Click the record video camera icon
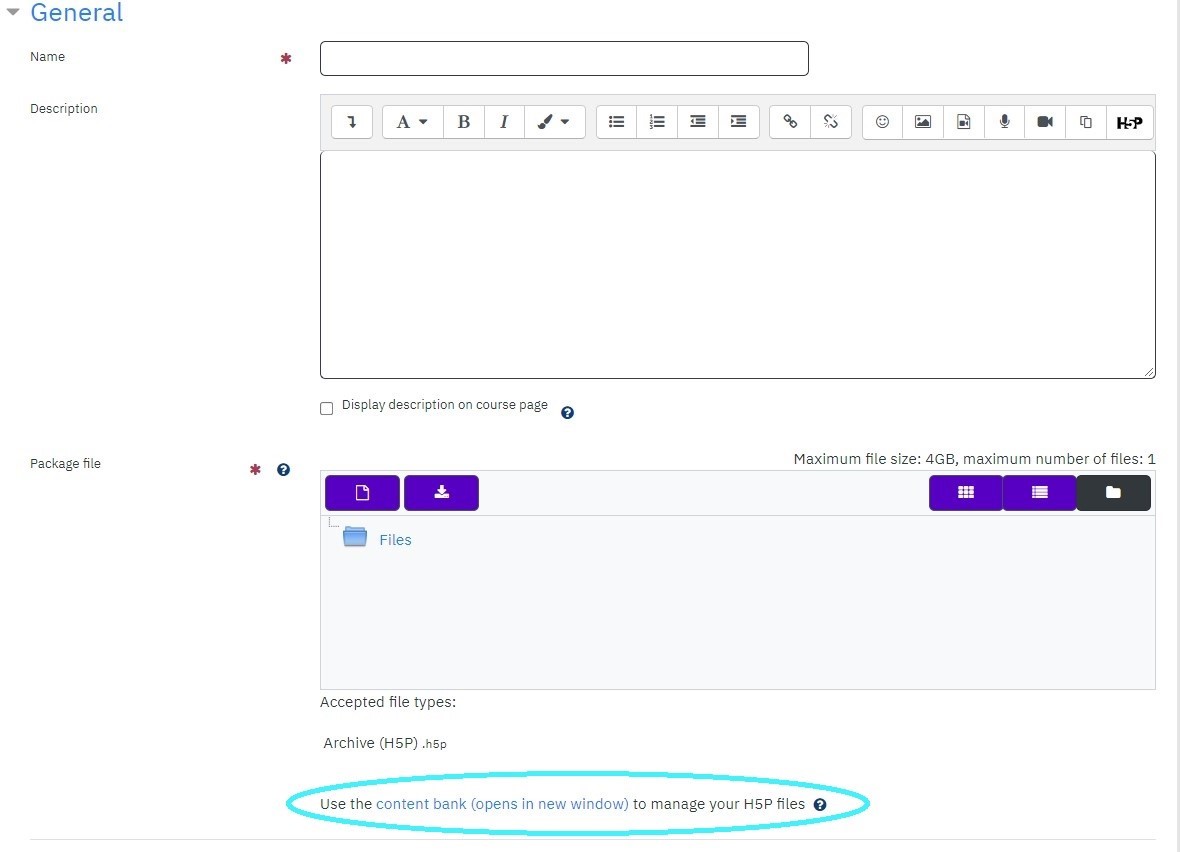The width and height of the screenshot is (1180, 852). [1045, 122]
